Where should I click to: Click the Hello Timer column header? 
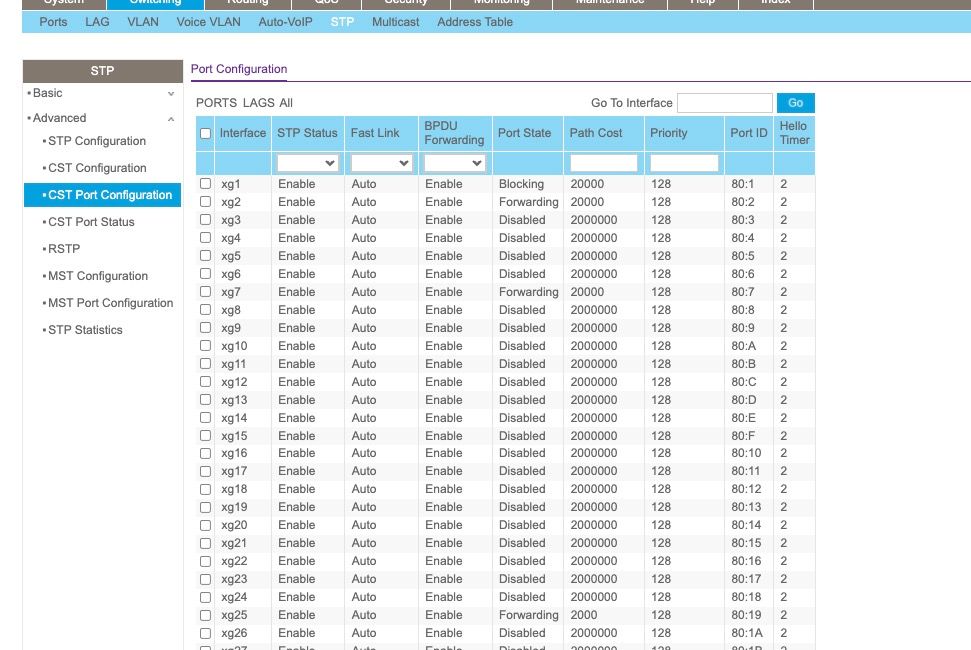[x=795, y=133]
